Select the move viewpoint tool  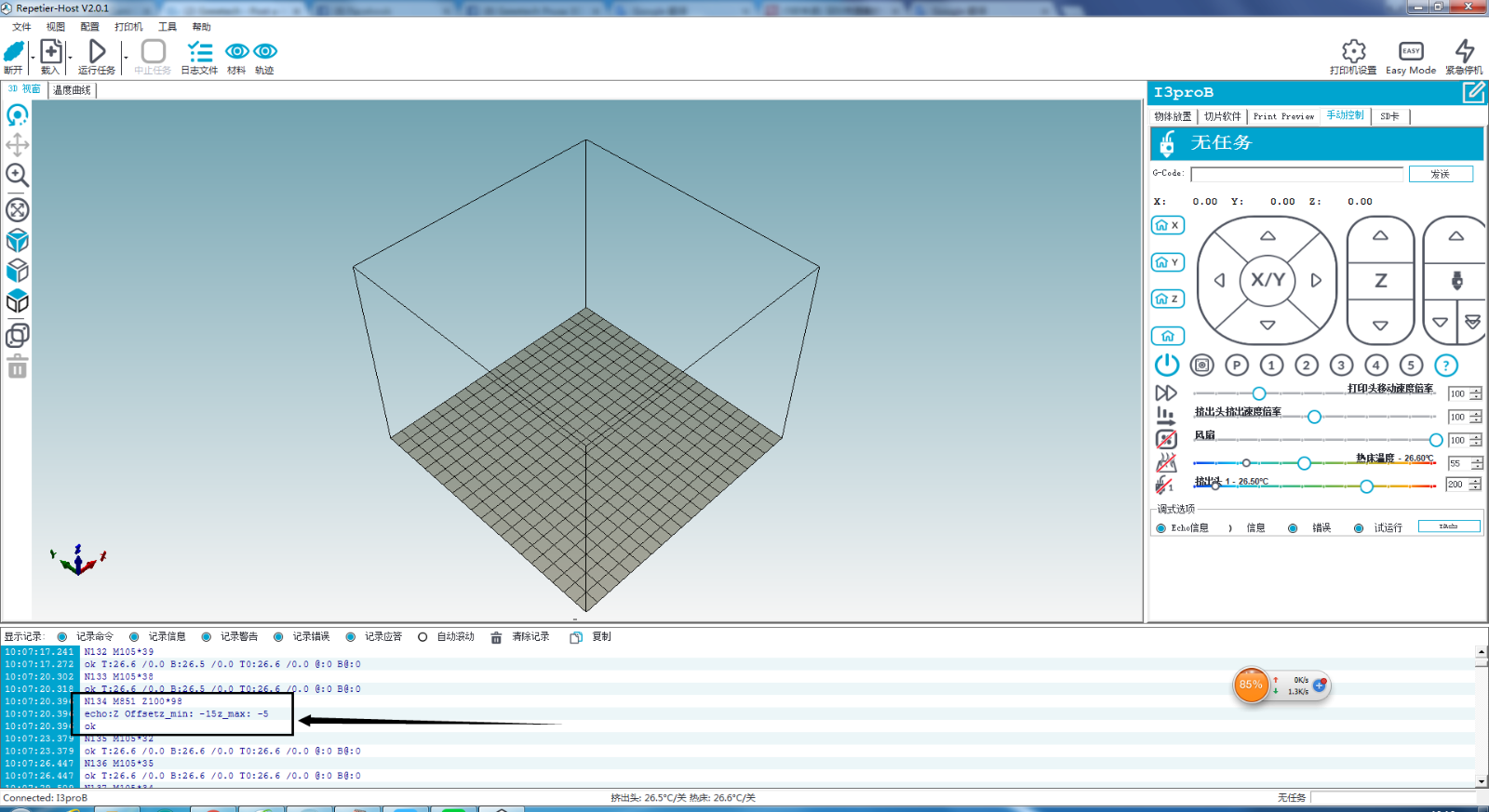coord(17,144)
